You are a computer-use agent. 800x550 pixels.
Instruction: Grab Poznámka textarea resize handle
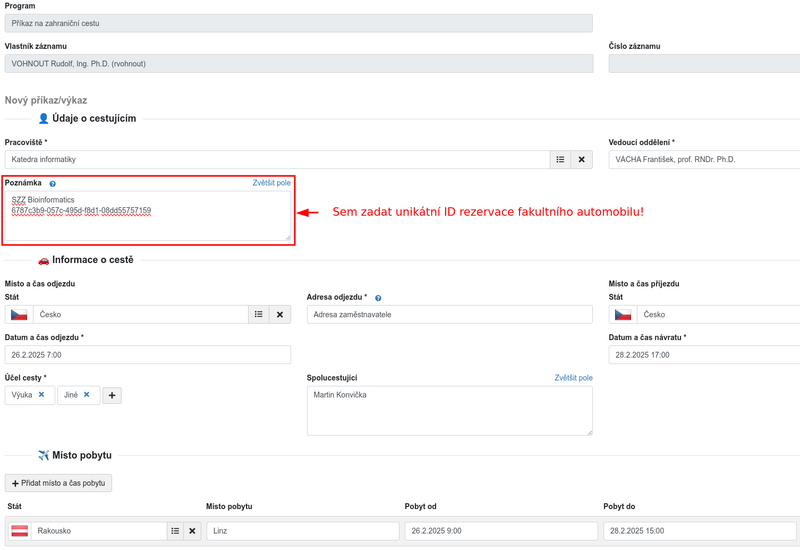click(x=288, y=237)
